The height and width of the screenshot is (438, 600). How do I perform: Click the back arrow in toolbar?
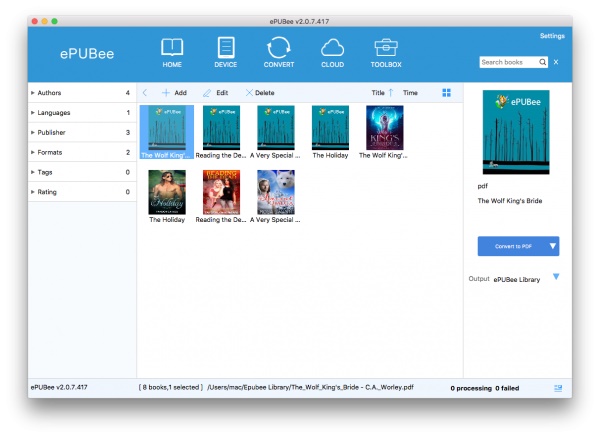click(x=145, y=93)
